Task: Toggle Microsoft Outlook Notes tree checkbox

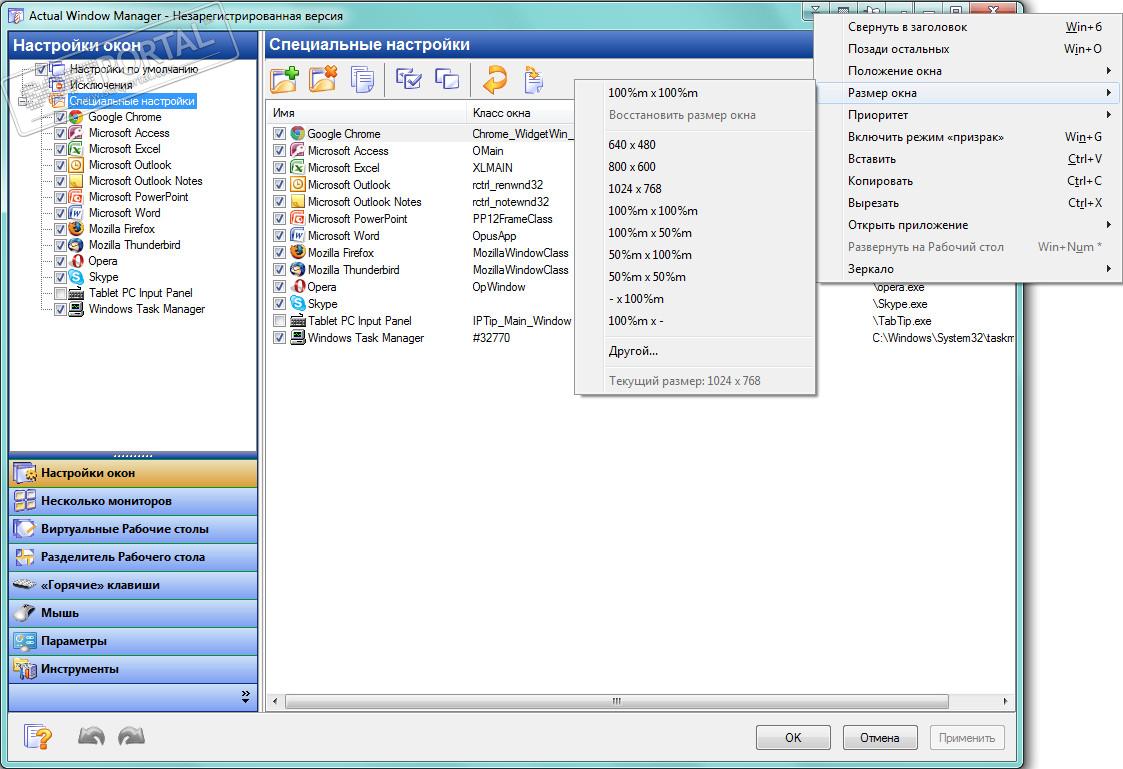Action: click(x=60, y=181)
